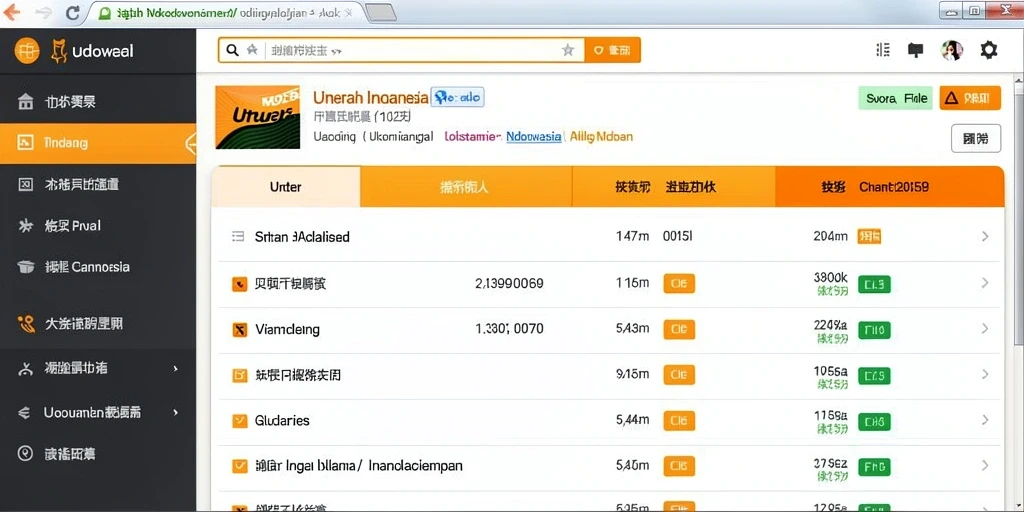Click inside the search input field
The image size is (1024, 512).
click(410, 50)
